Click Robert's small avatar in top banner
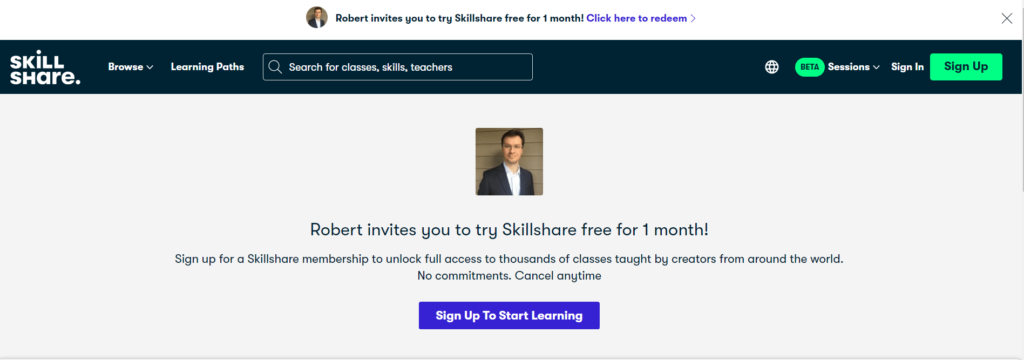This screenshot has width=1024, height=360. (x=317, y=18)
